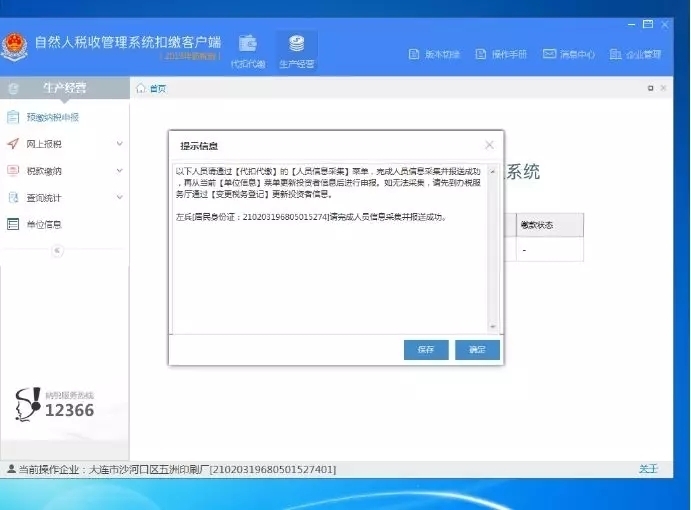Click the 保存 button in the dialog

(426, 350)
